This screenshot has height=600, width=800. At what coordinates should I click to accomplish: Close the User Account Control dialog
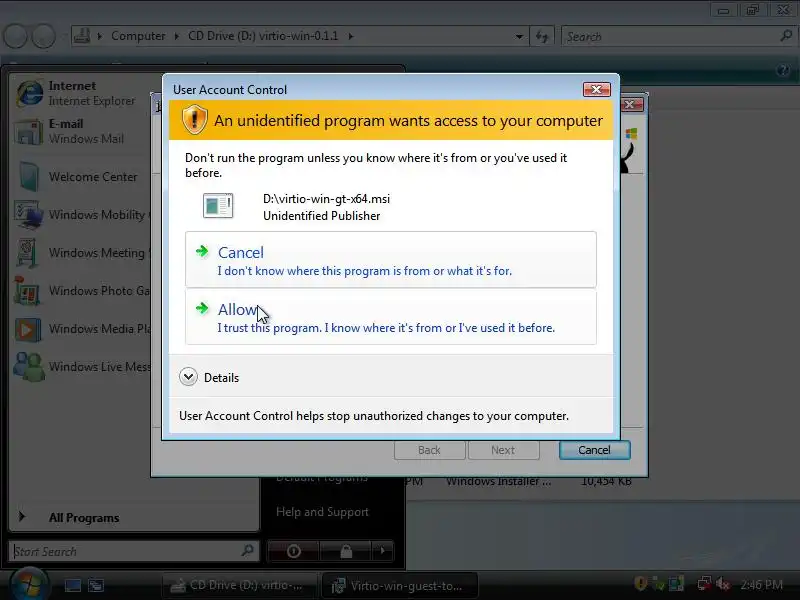[x=596, y=90]
